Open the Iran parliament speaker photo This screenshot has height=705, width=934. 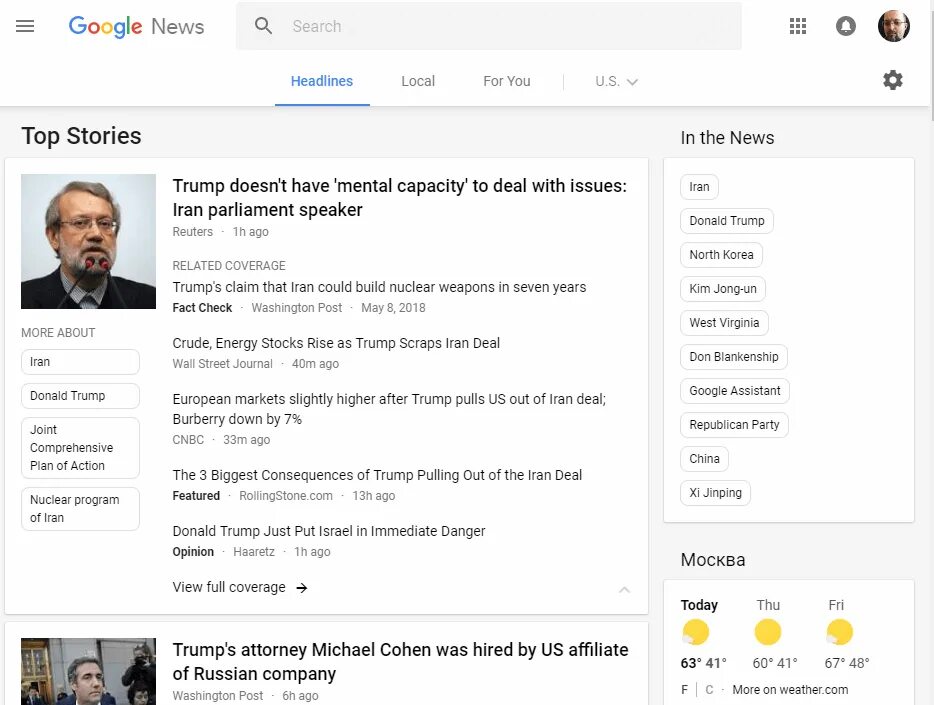(88, 241)
